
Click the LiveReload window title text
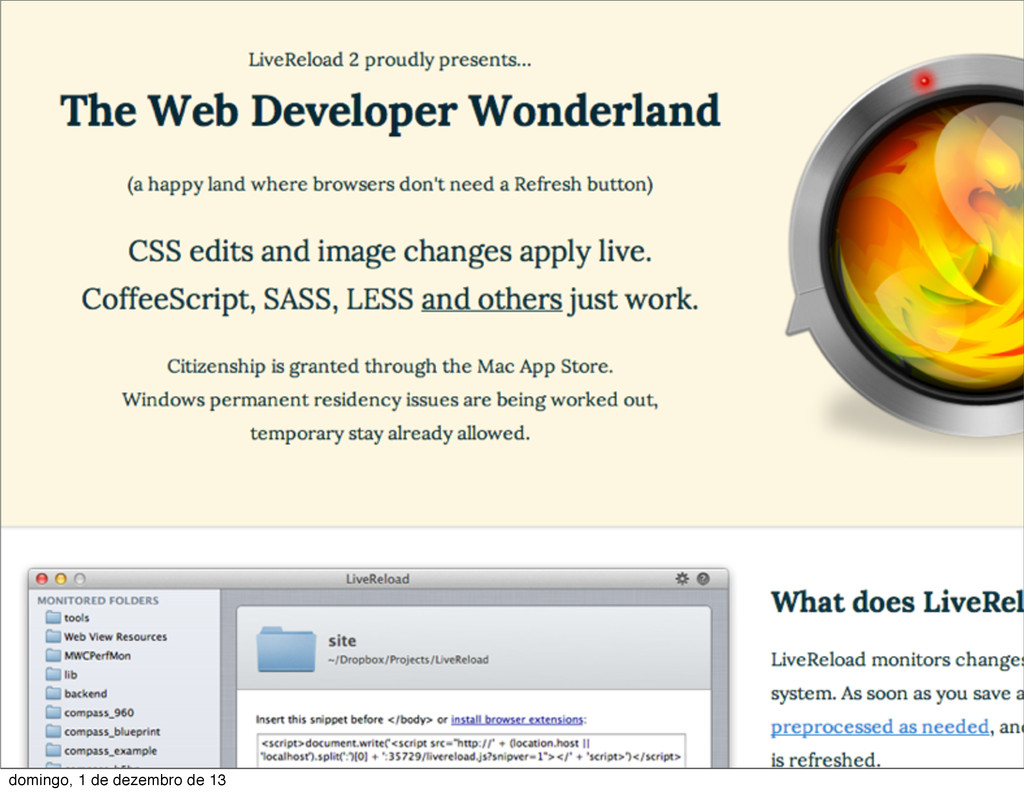coord(377,579)
